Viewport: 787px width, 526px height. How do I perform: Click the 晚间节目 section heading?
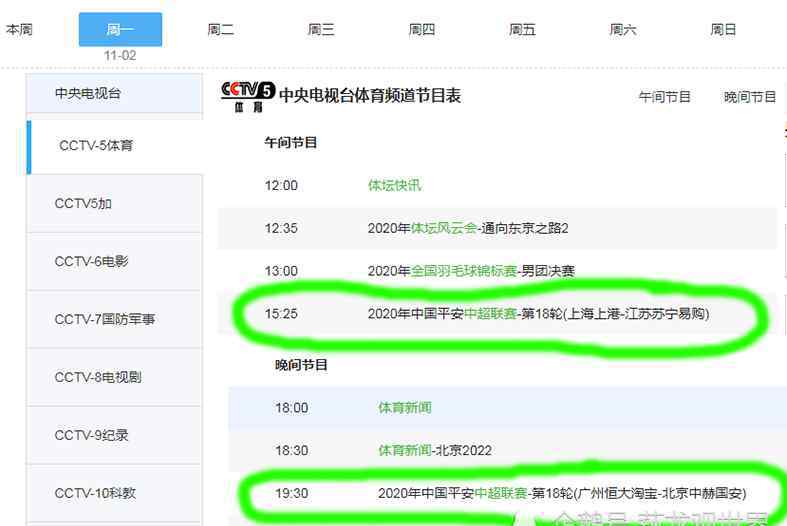(301, 365)
